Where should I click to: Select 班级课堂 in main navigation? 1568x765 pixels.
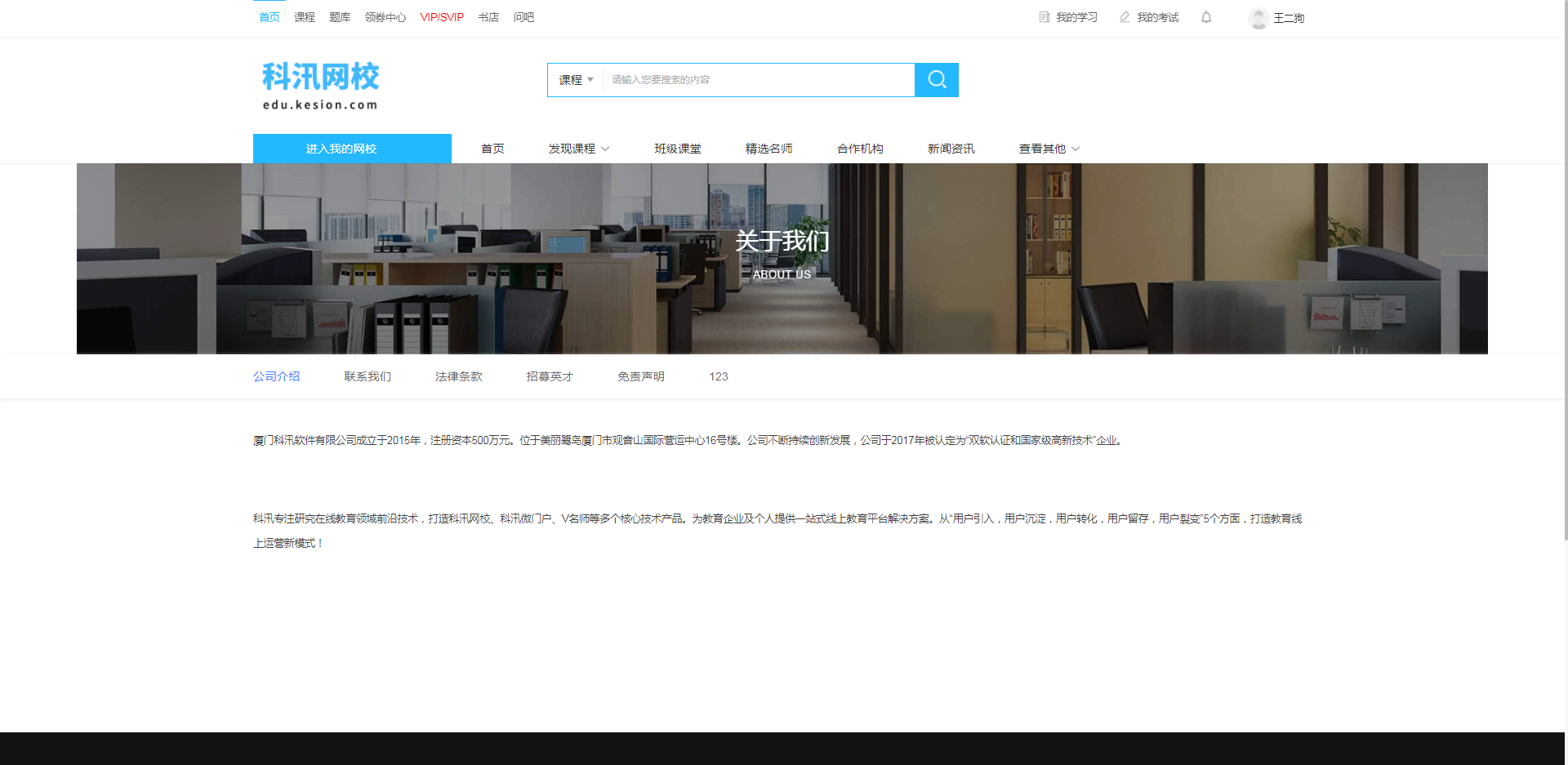click(678, 149)
